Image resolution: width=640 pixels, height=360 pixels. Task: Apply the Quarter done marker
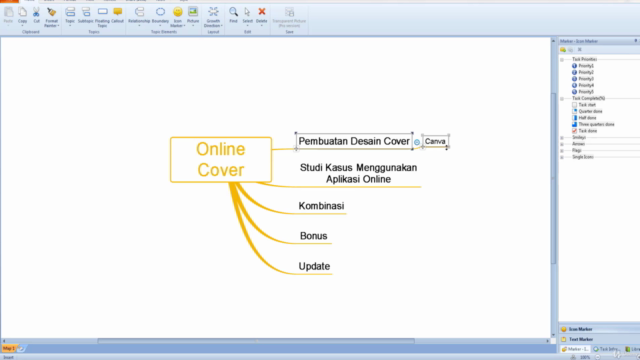point(587,111)
